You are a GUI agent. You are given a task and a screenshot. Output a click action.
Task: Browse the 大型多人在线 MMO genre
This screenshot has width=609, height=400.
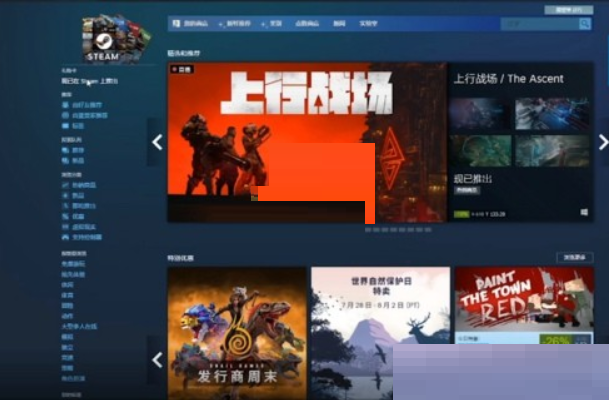click(79, 327)
